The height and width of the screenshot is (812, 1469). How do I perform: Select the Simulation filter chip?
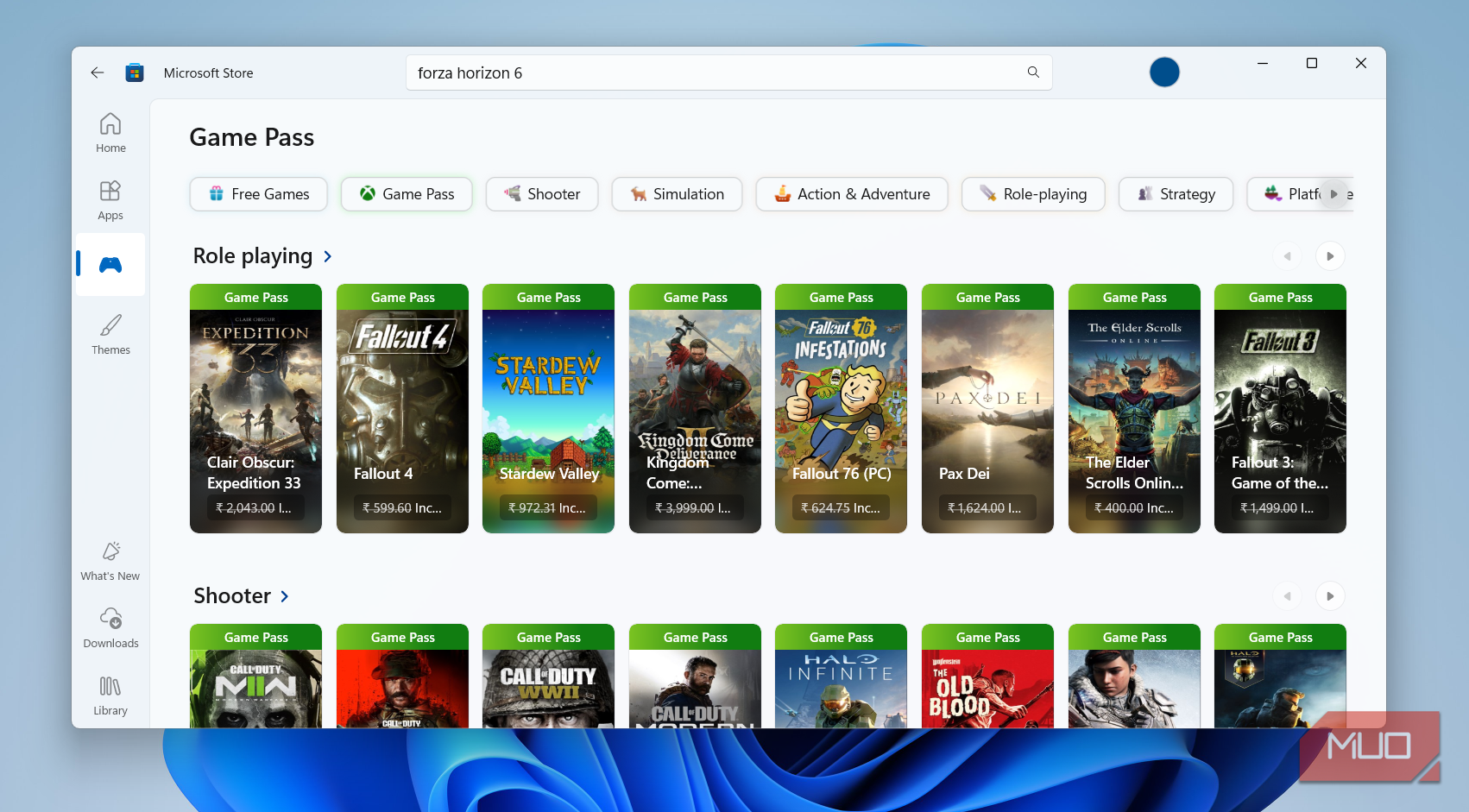click(678, 194)
